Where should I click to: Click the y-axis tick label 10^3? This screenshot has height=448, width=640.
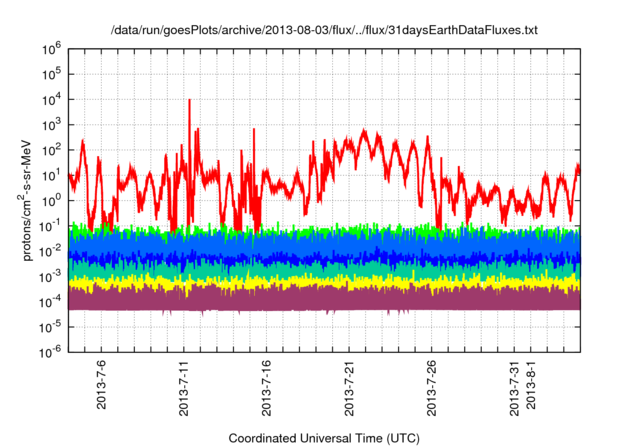[51, 125]
